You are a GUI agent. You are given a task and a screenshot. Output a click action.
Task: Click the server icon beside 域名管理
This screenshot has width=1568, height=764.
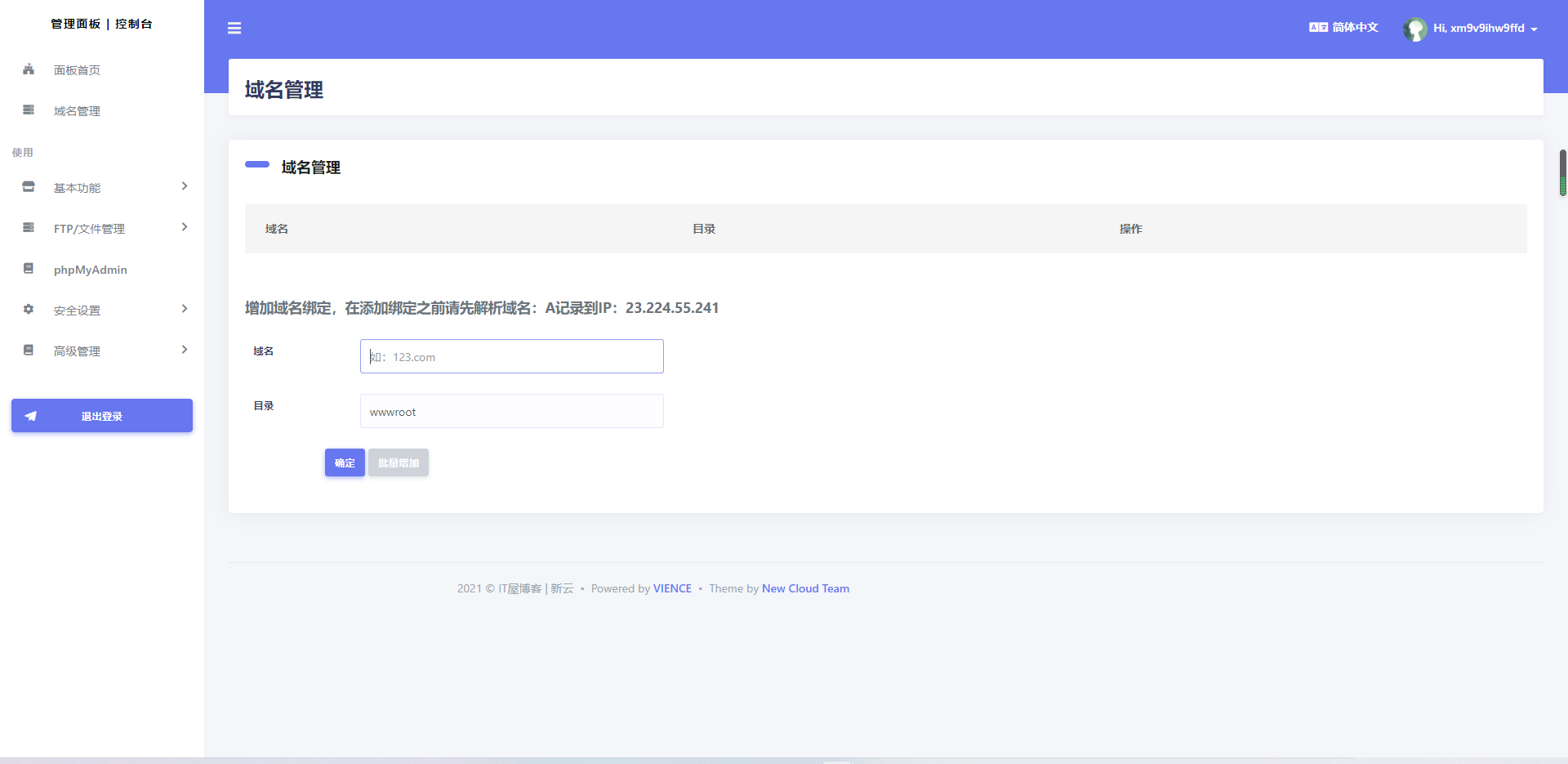[x=29, y=110]
